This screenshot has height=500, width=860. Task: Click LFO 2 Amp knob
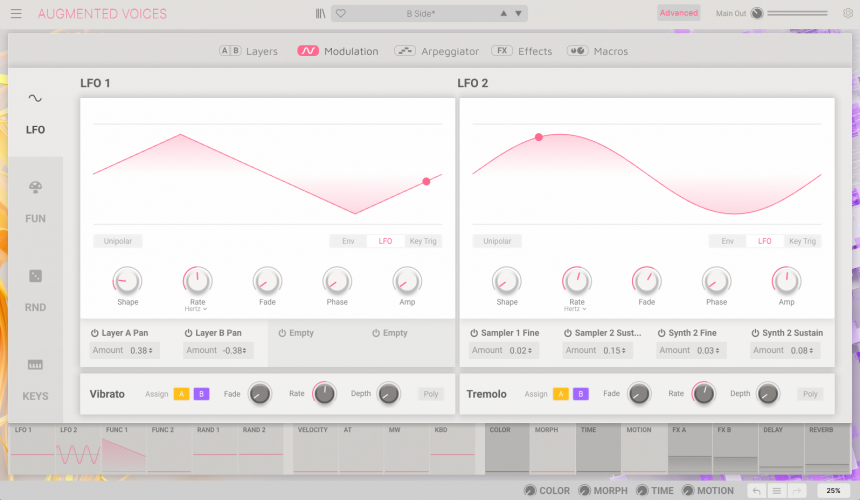[x=787, y=281]
